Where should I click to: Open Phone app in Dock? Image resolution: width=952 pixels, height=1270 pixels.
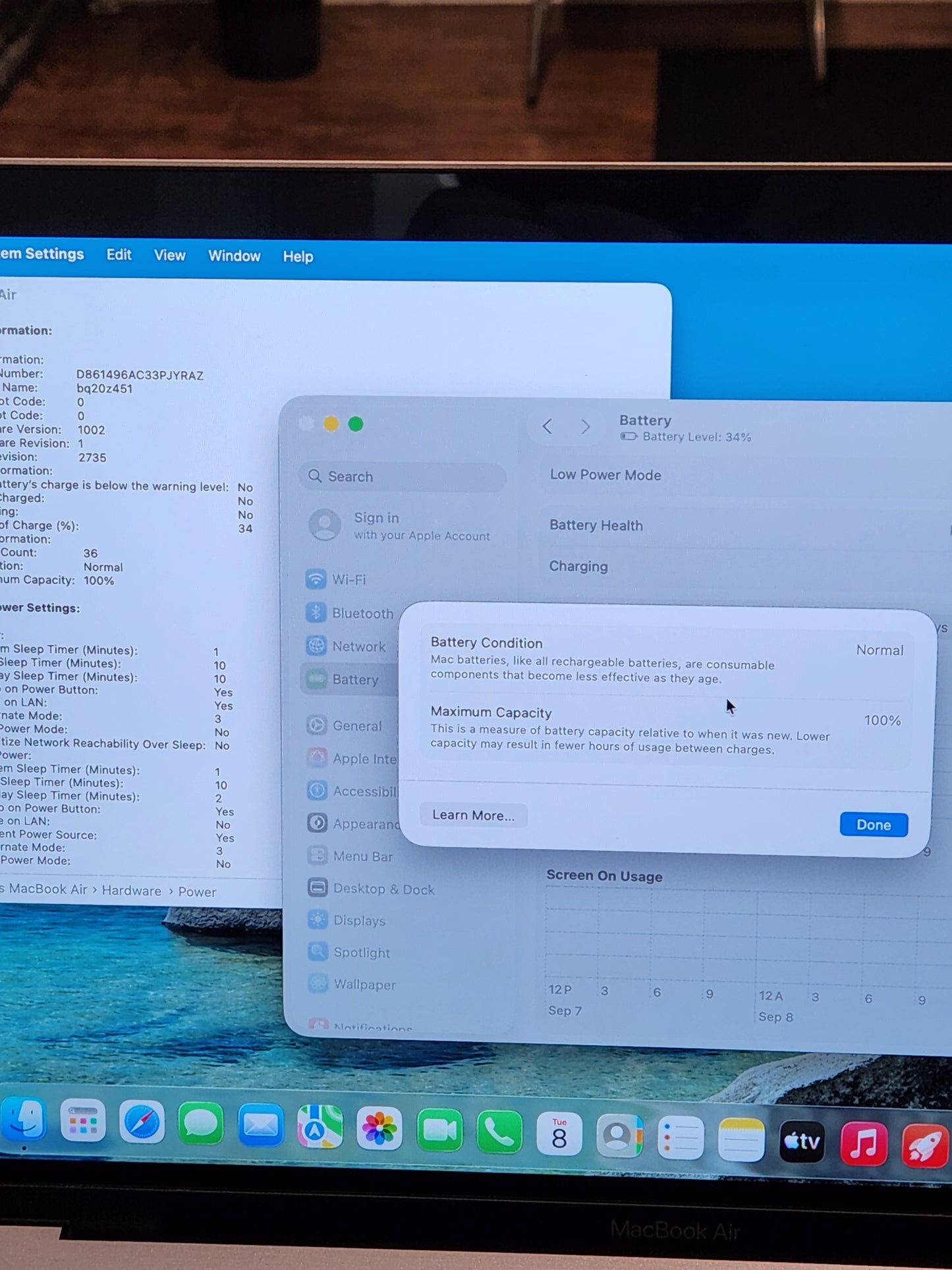(x=499, y=1133)
